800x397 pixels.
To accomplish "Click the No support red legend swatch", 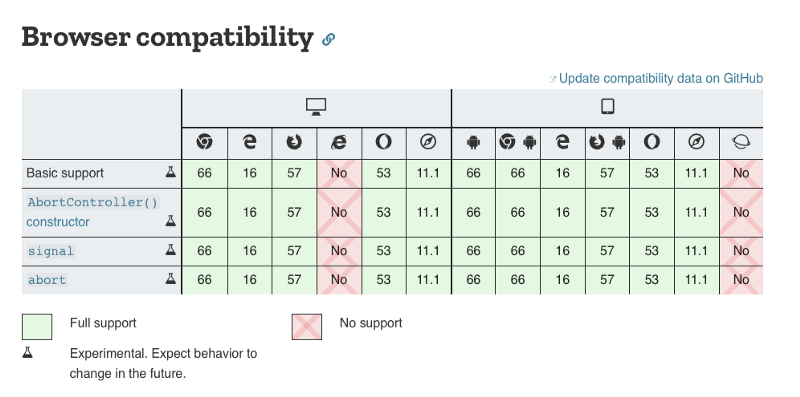I will point(307,327).
